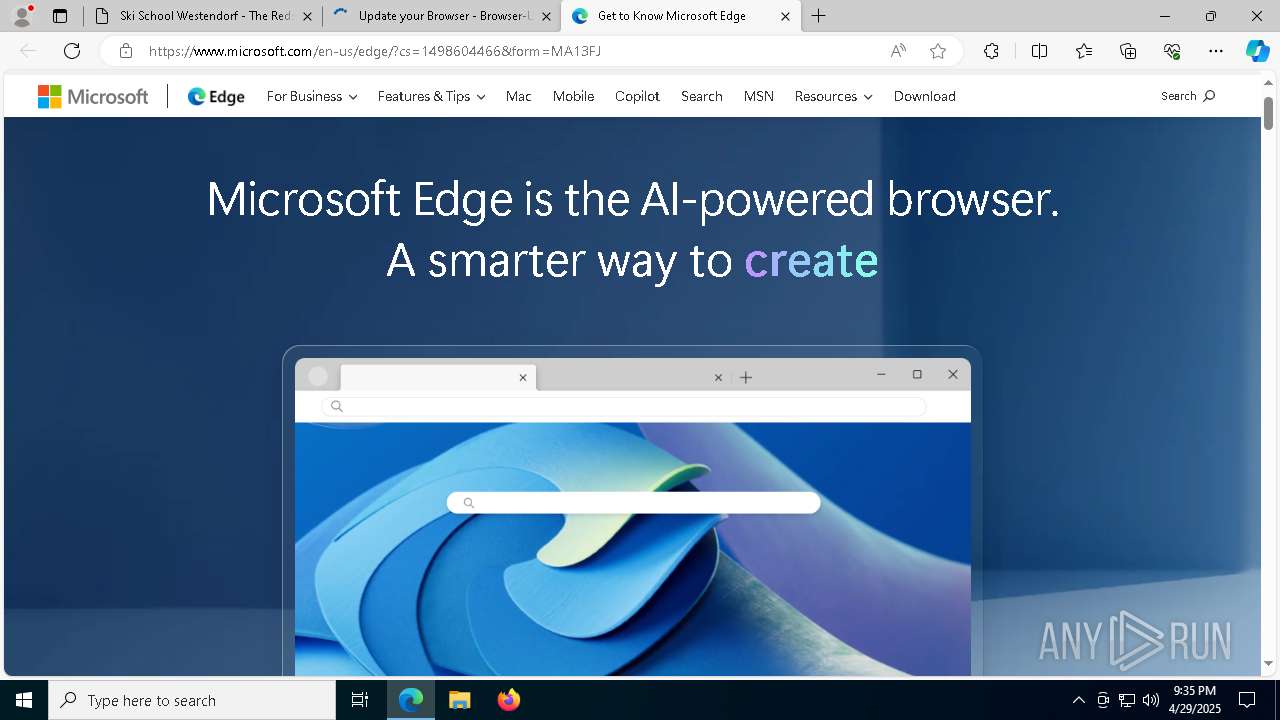The width and height of the screenshot is (1280, 720).
Task: Open File Explorer from taskbar
Action: pos(459,700)
